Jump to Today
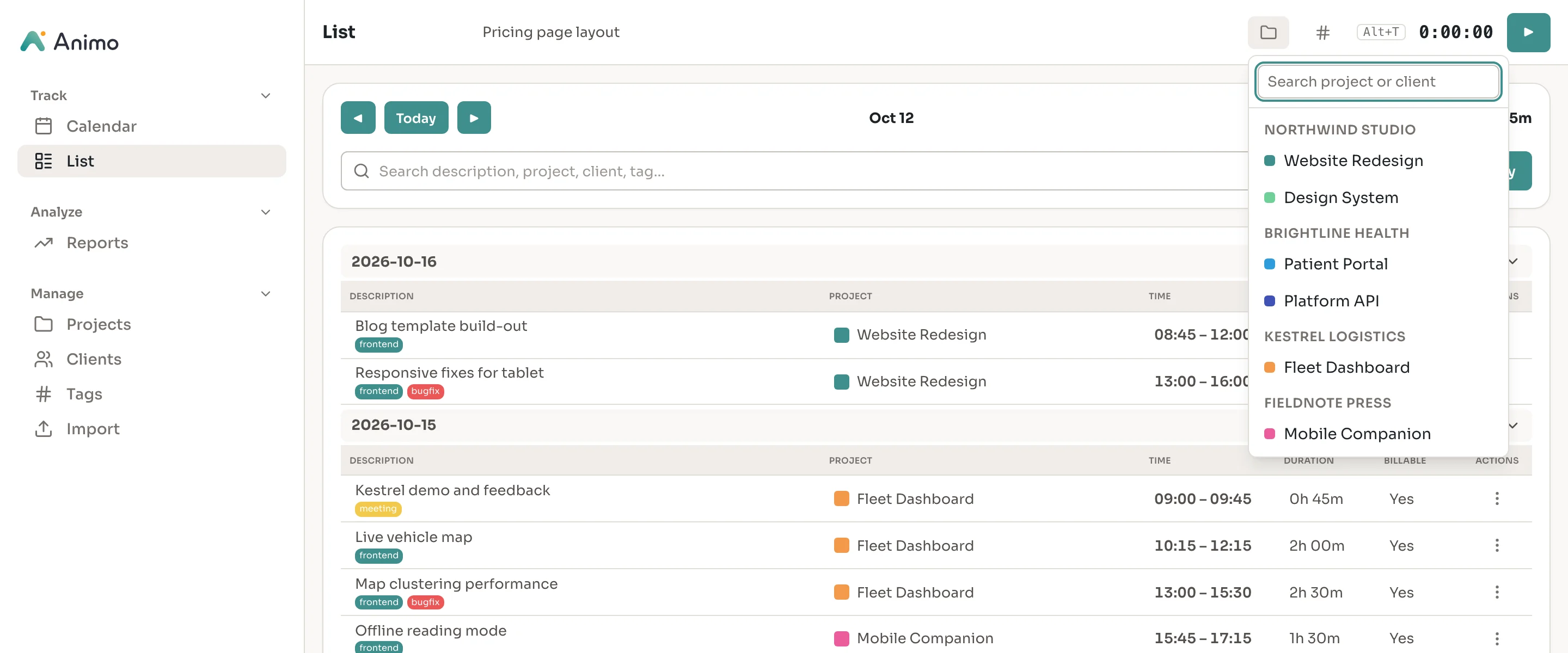 coord(416,118)
